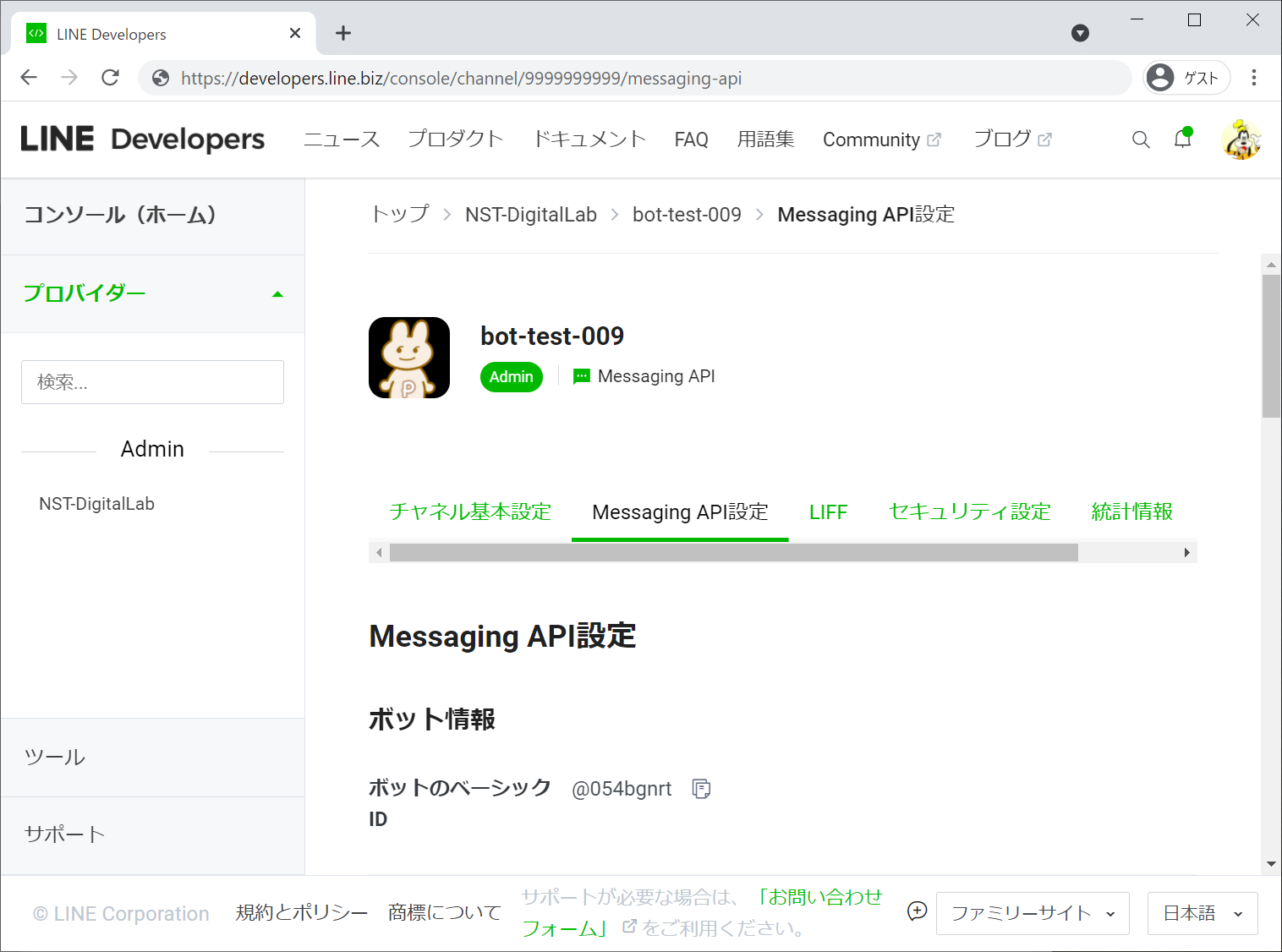Open ドキュメント in the top navigation

[x=589, y=140]
